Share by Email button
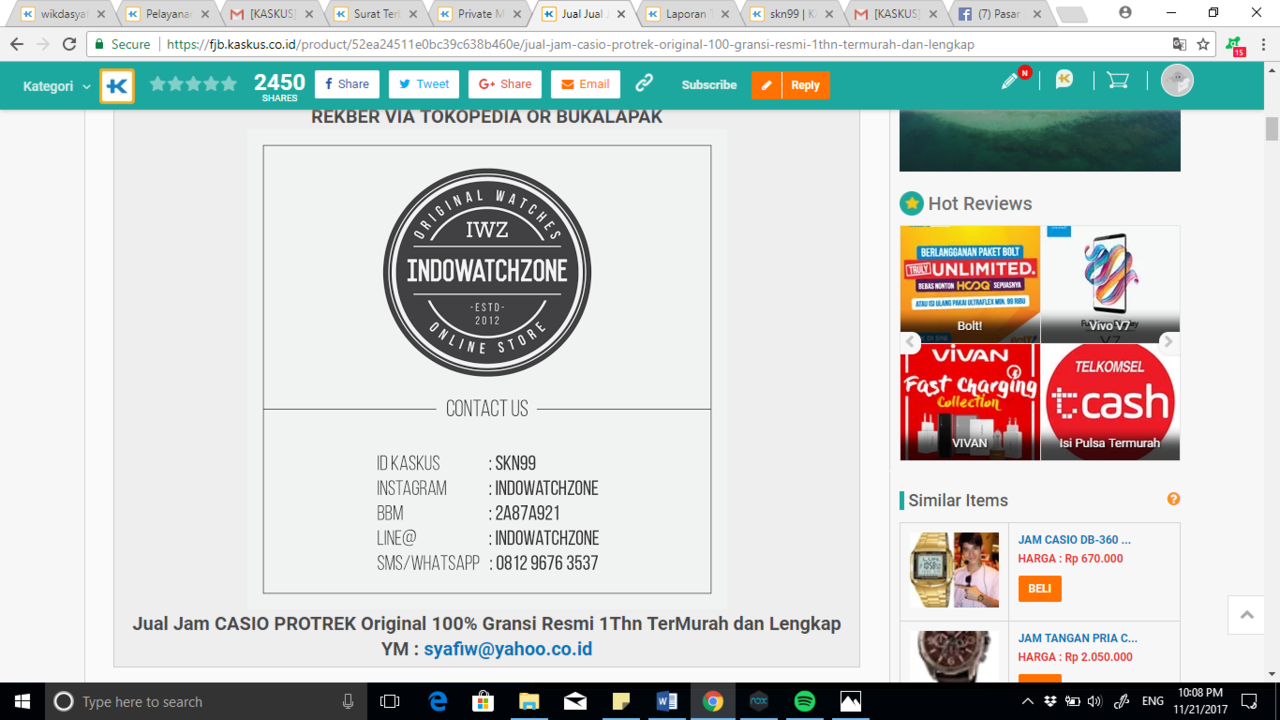The height and width of the screenshot is (720, 1280). [x=585, y=84]
